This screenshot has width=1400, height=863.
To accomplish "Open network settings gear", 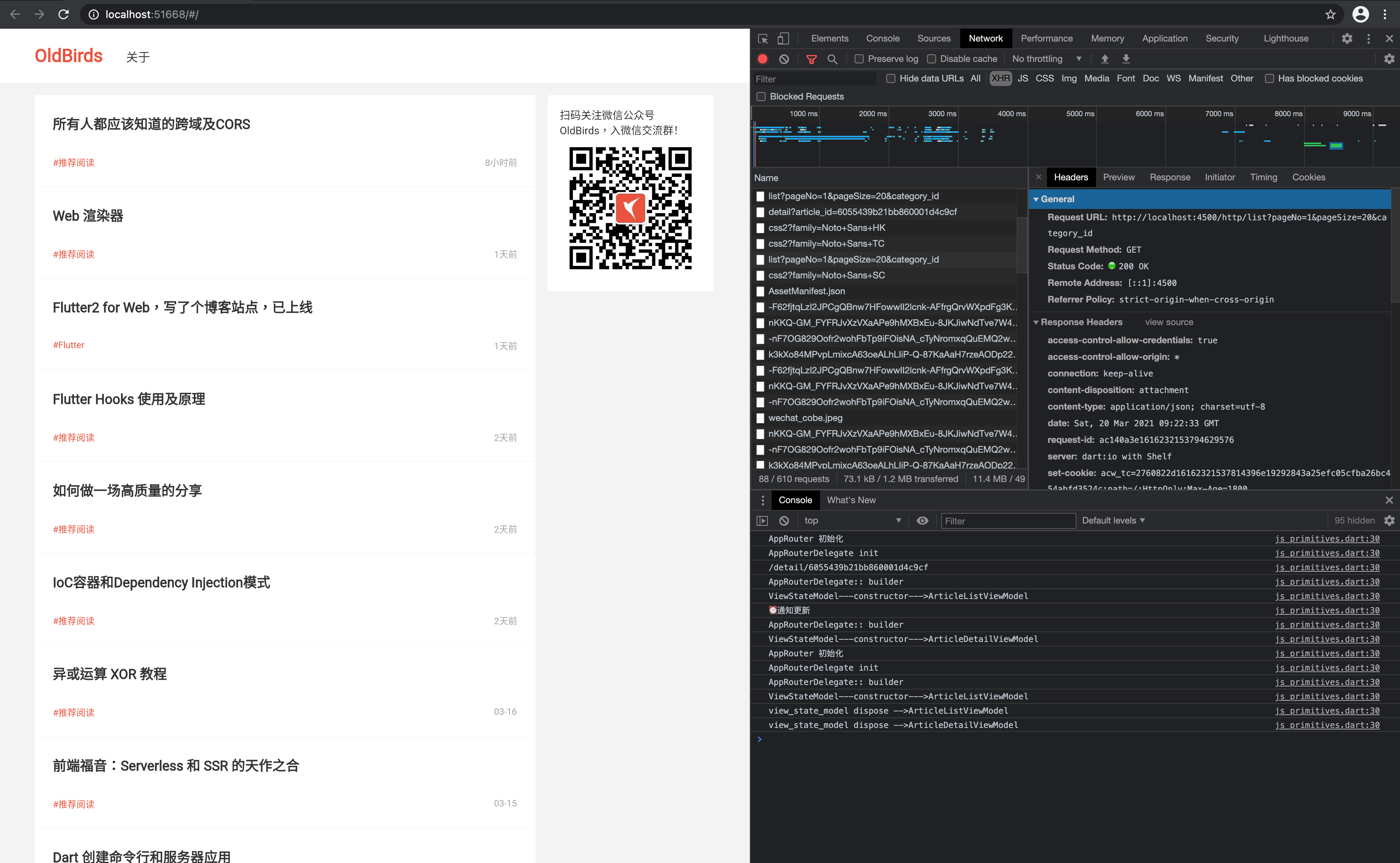I will [1389, 59].
